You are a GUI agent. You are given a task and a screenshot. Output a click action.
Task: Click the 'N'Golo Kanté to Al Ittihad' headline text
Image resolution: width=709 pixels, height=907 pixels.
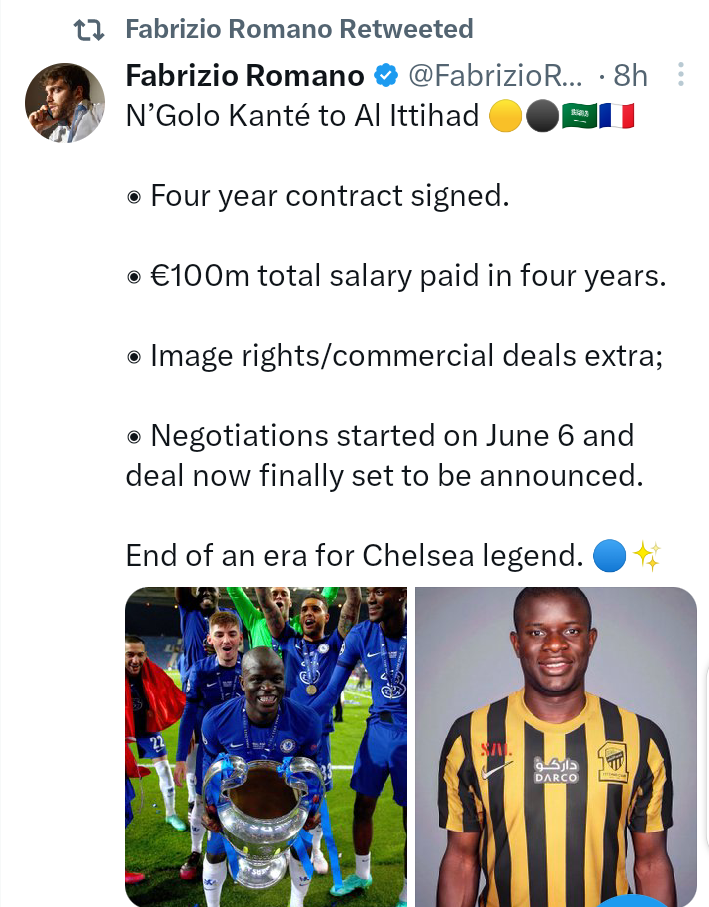[x=303, y=117]
